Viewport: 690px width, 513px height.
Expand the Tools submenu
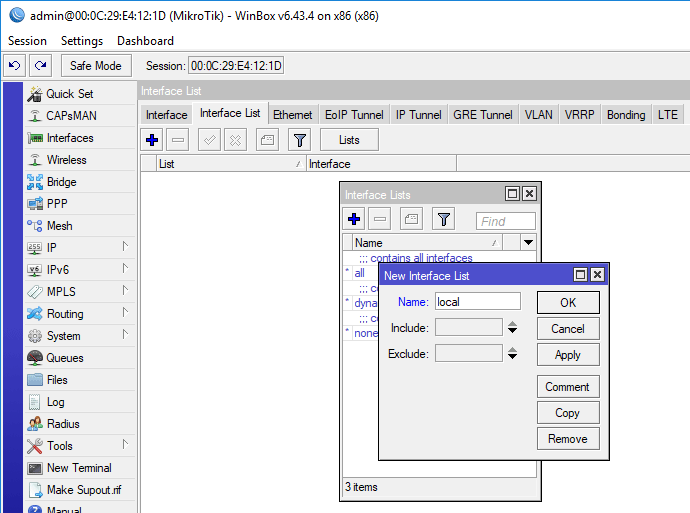click(125, 445)
